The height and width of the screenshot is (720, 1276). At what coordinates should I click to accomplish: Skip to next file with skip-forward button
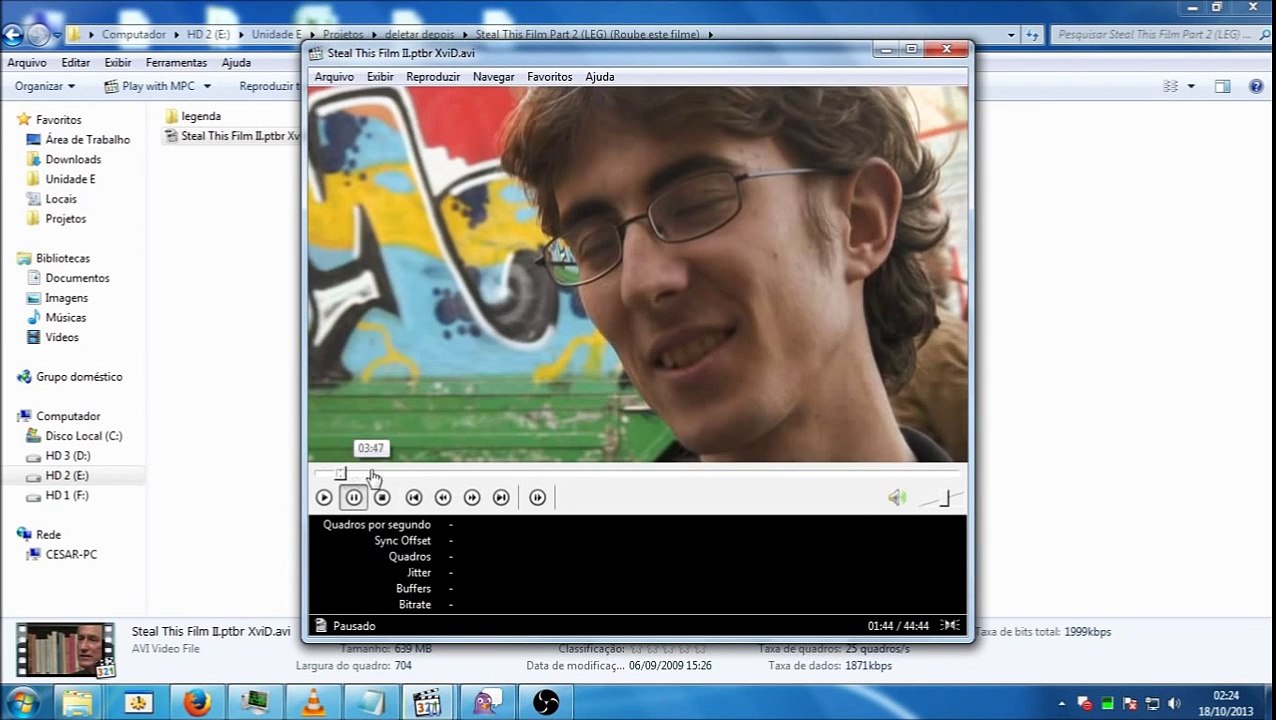(x=501, y=497)
